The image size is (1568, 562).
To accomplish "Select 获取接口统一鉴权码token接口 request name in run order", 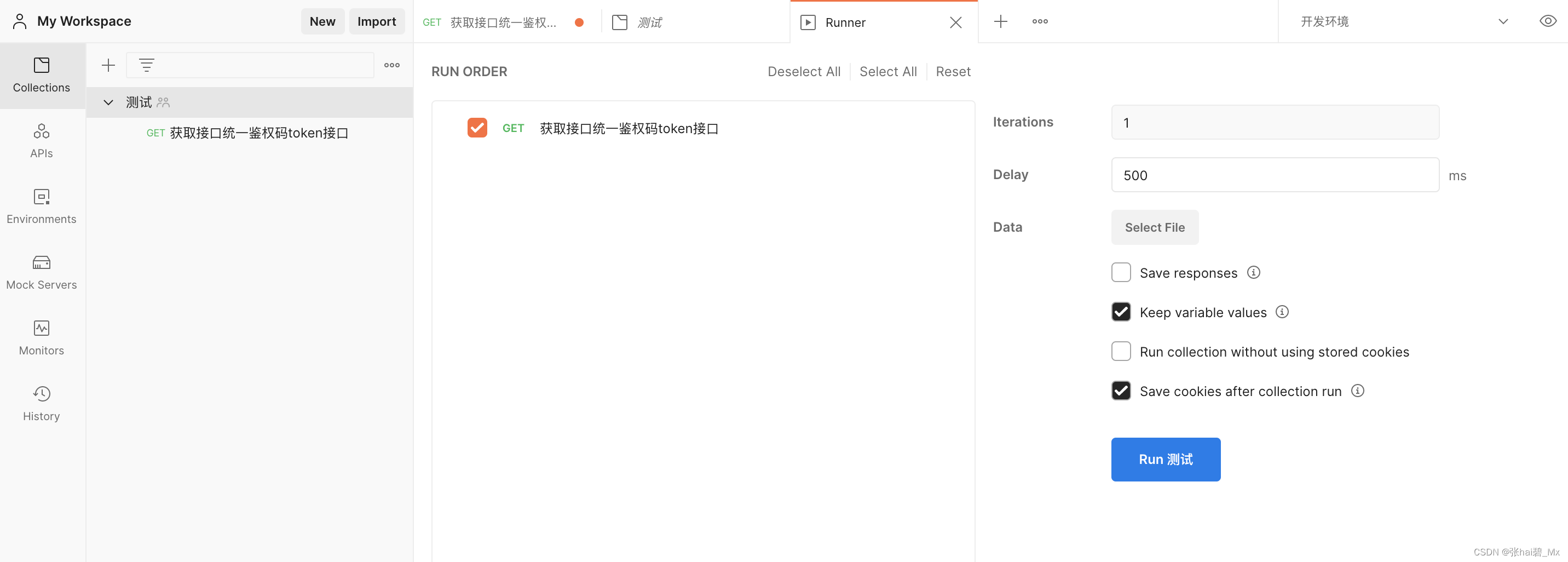I will pyautogui.click(x=630, y=129).
